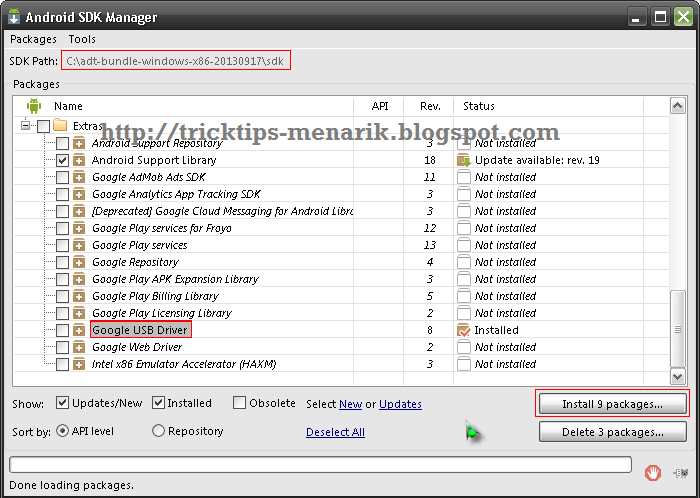Click the Google Play Billing Library package icon
This screenshot has width=700, height=498.
(79, 296)
